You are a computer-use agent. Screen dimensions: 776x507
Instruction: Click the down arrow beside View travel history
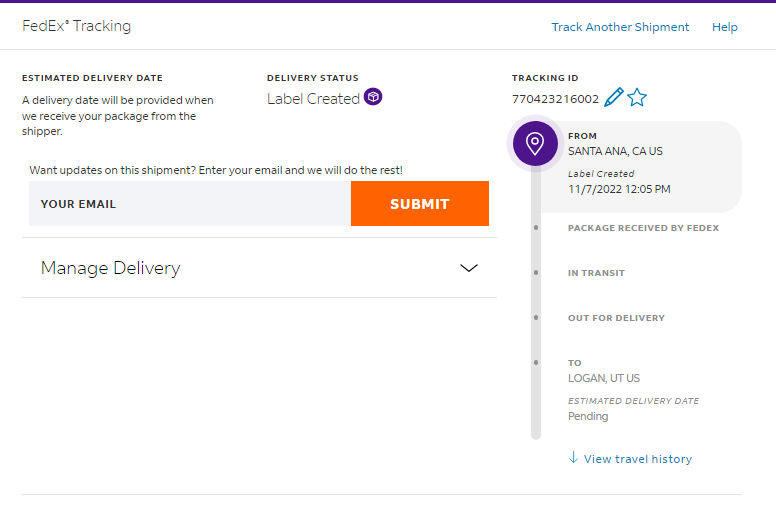(x=573, y=457)
